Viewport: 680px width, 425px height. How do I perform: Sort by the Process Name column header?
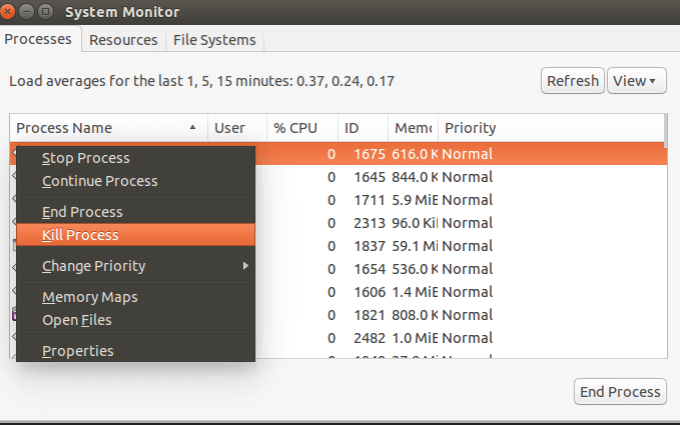[100, 128]
